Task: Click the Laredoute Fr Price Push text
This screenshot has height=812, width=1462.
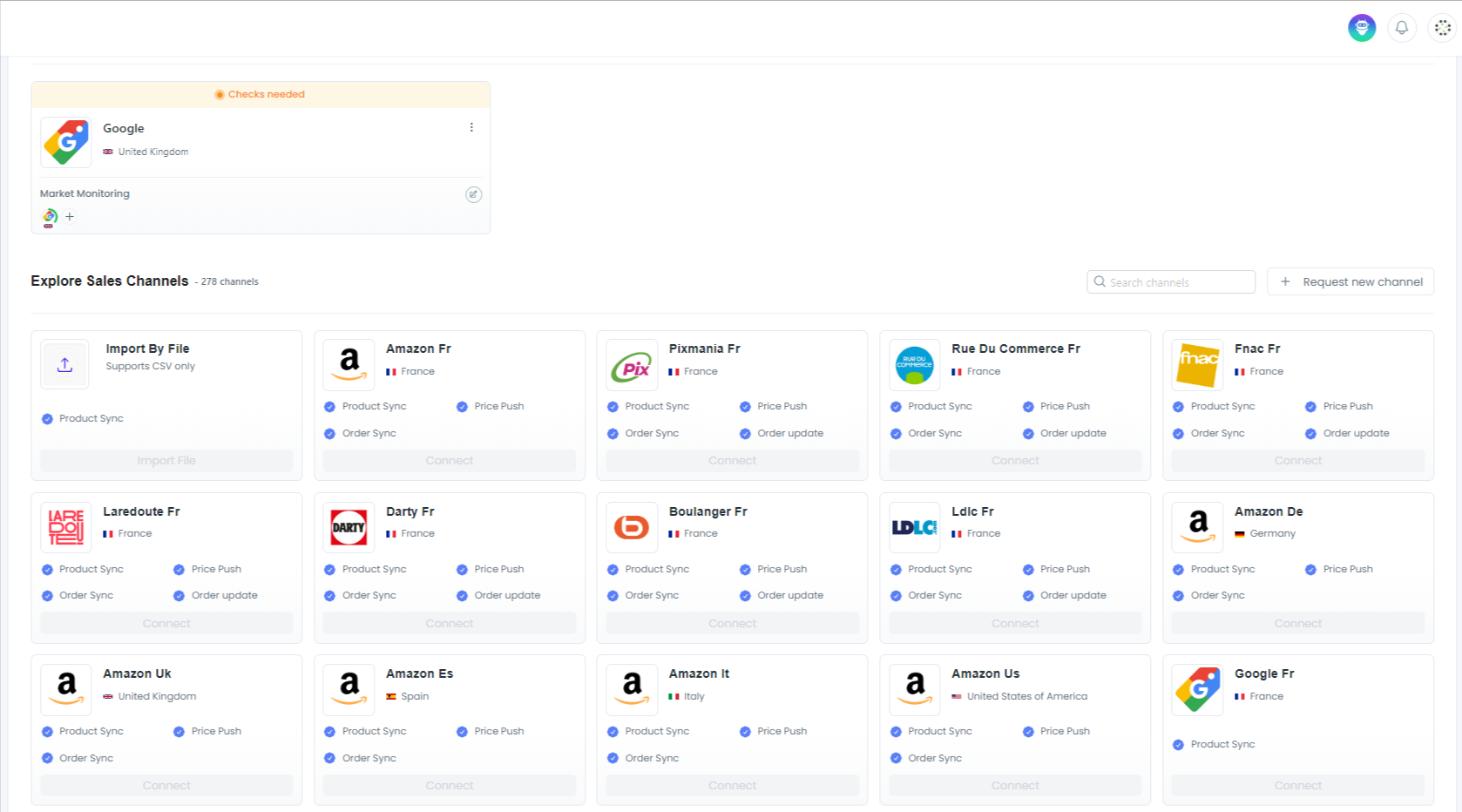Action: pos(216,569)
